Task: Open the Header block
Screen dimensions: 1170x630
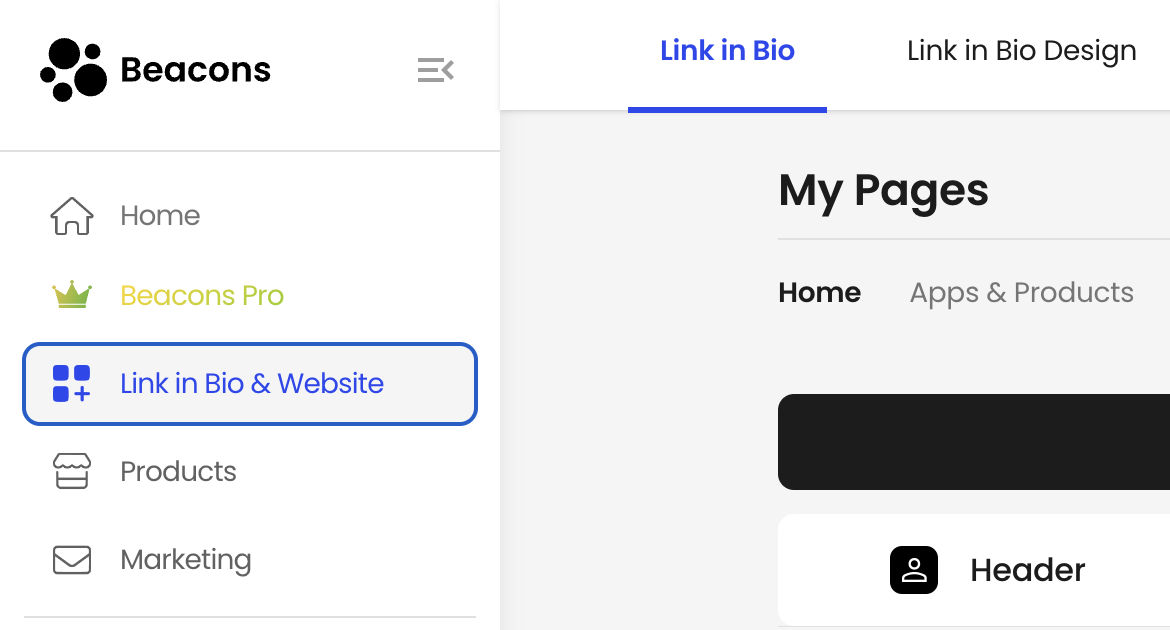Action: 1027,570
